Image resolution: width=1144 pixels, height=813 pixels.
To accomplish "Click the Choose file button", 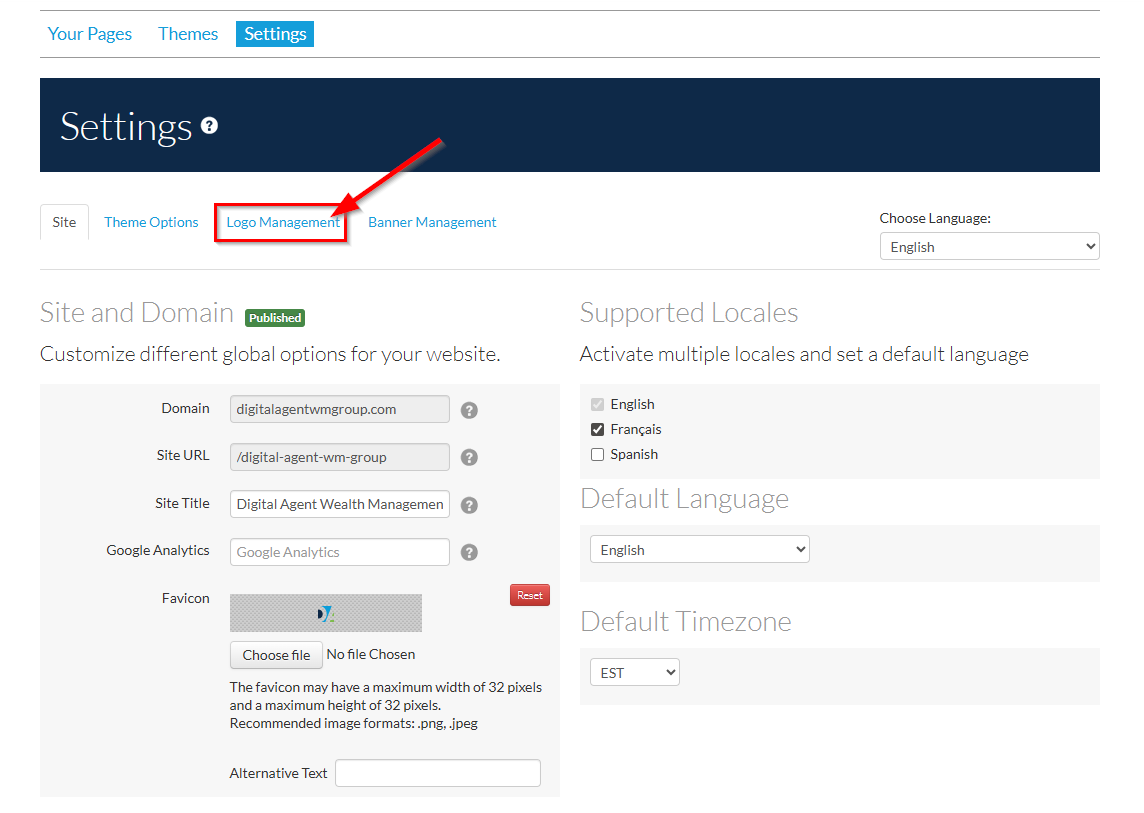I will point(277,655).
